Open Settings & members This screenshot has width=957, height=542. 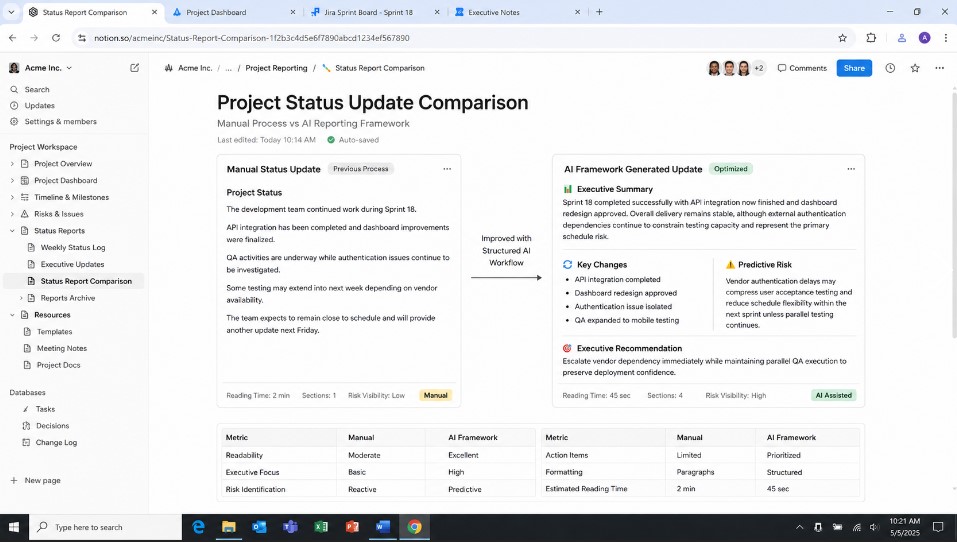click(60, 121)
